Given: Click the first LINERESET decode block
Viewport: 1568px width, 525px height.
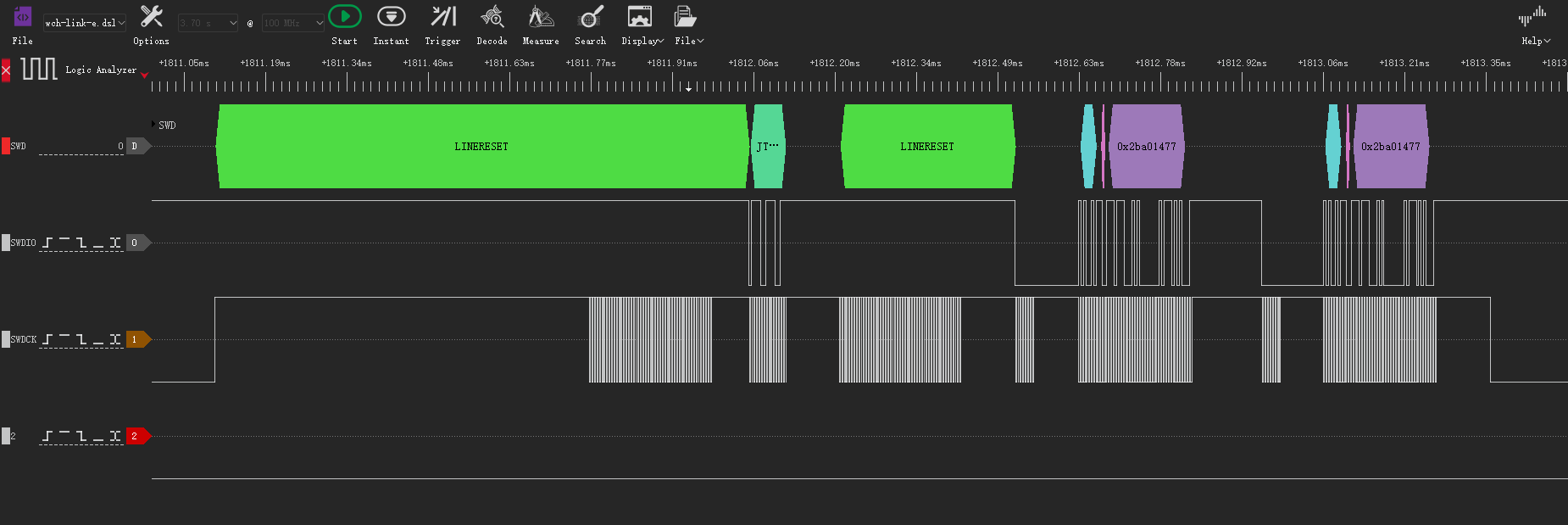Looking at the screenshot, I should [x=481, y=146].
